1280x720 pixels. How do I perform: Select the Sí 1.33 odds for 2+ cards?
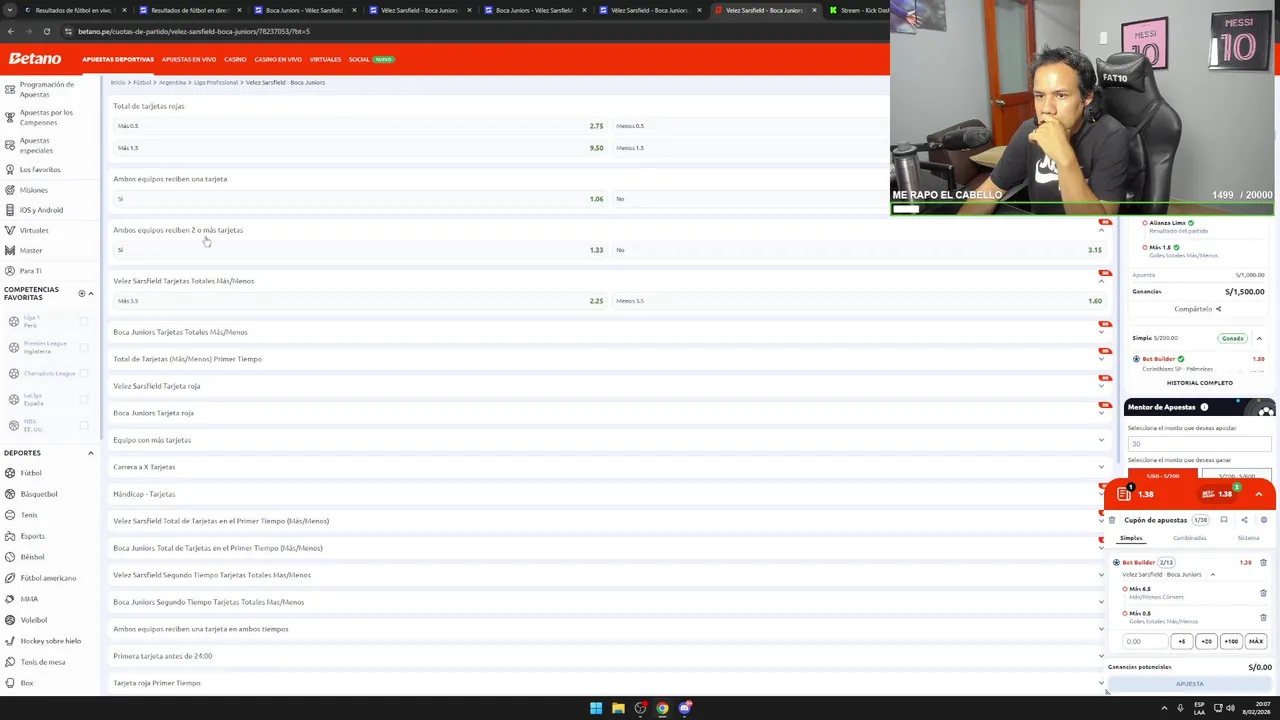click(359, 250)
